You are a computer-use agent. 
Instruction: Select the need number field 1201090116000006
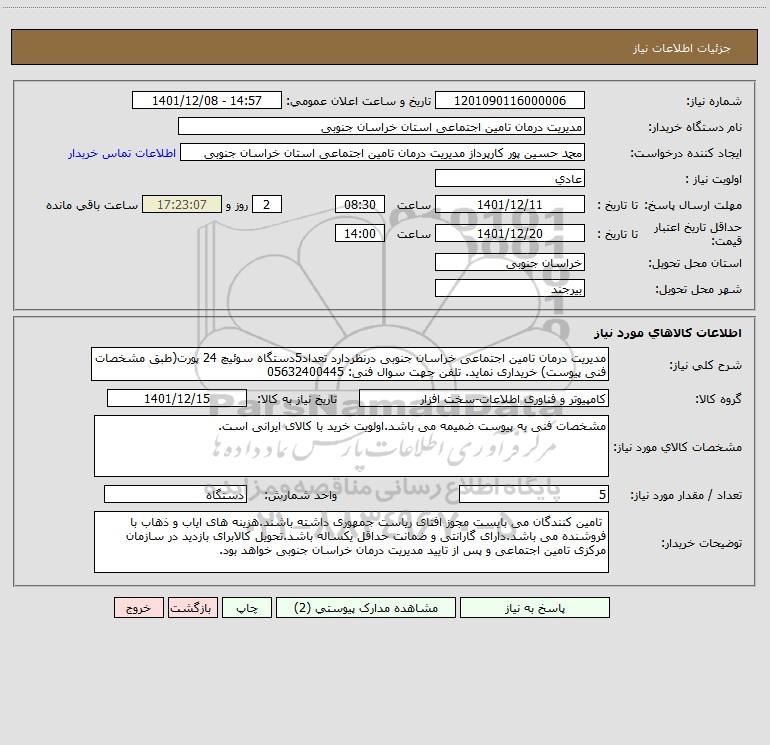point(510,100)
